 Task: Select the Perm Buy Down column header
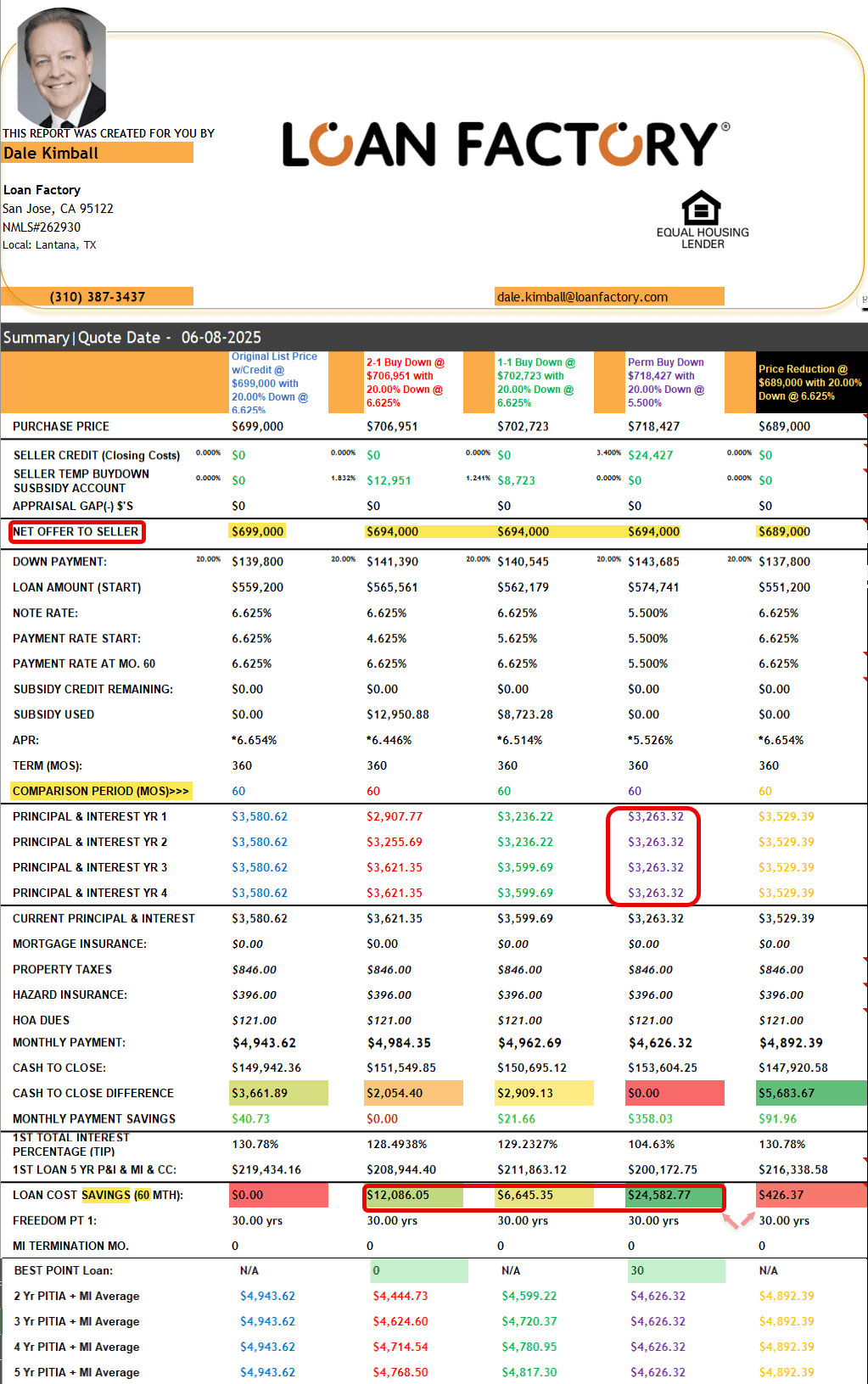coord(667,383)
